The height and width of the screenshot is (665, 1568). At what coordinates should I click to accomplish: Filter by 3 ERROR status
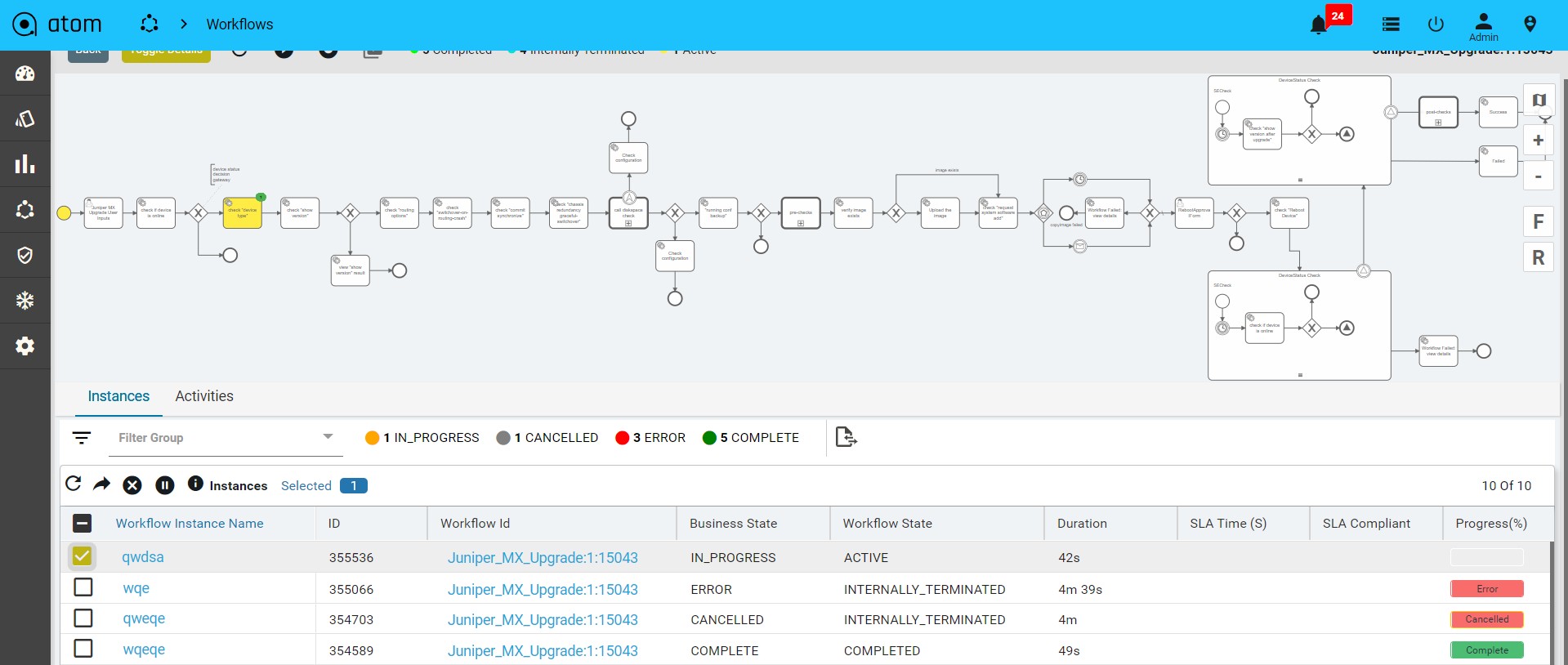[x=650, y=438]
